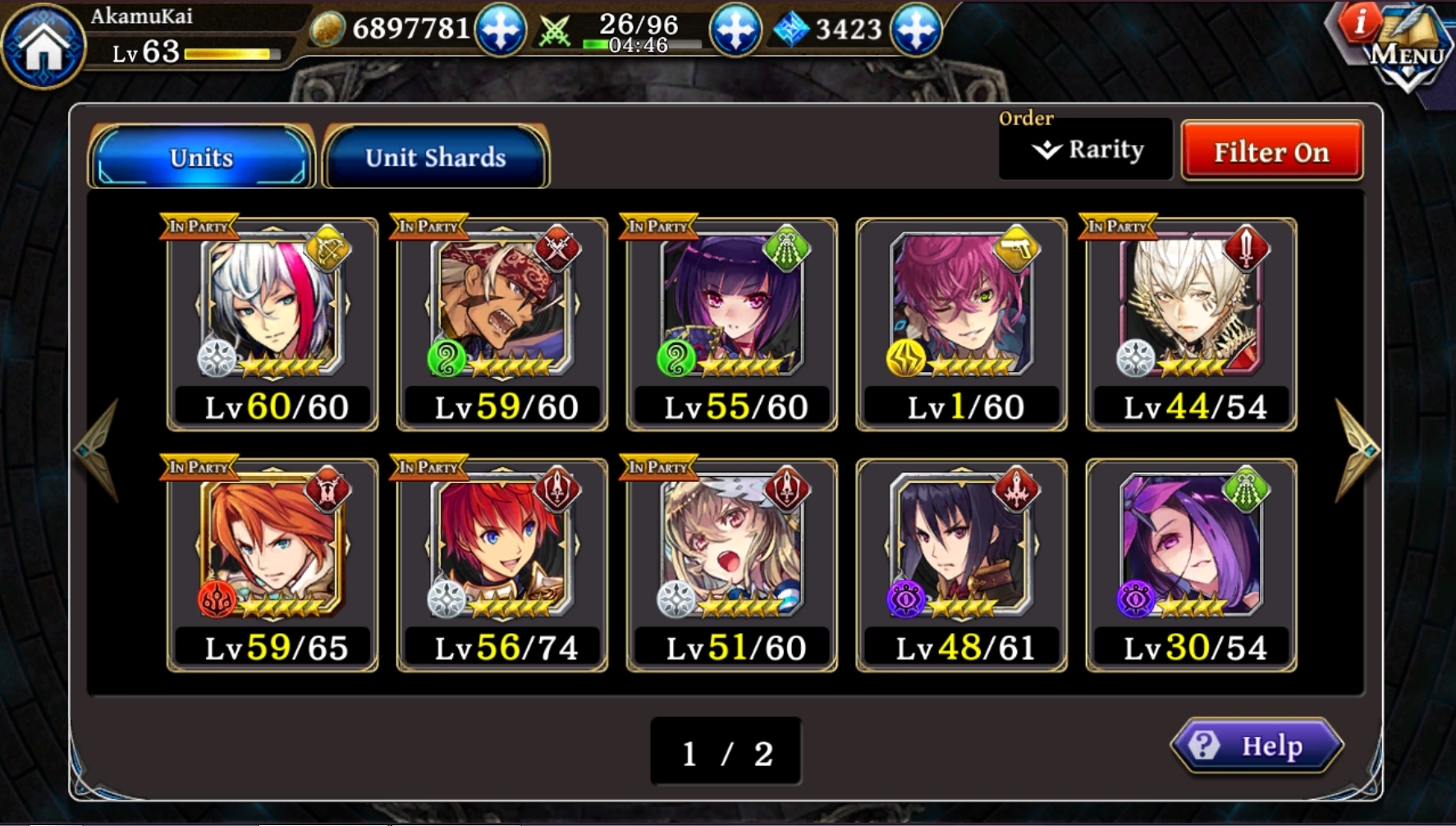The height and width of the screenshot is (826, 1456).
Task: Click the 1 / 2 page indicator
Action: coord(726,752)
